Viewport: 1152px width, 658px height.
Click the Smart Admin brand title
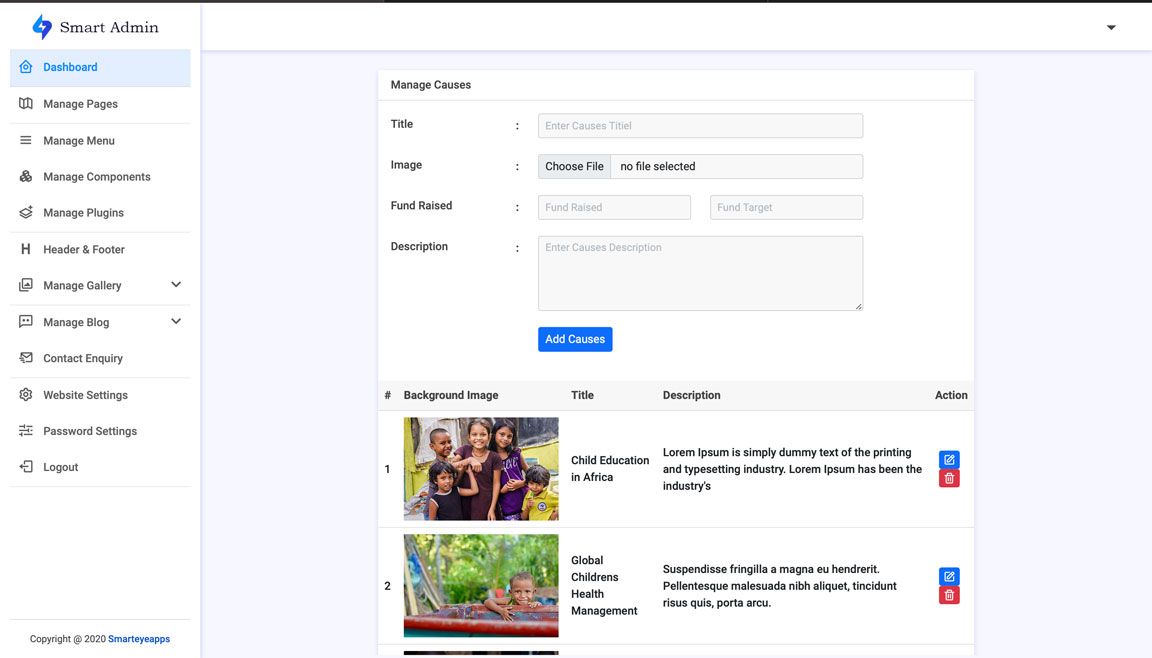tap(109, 27)
